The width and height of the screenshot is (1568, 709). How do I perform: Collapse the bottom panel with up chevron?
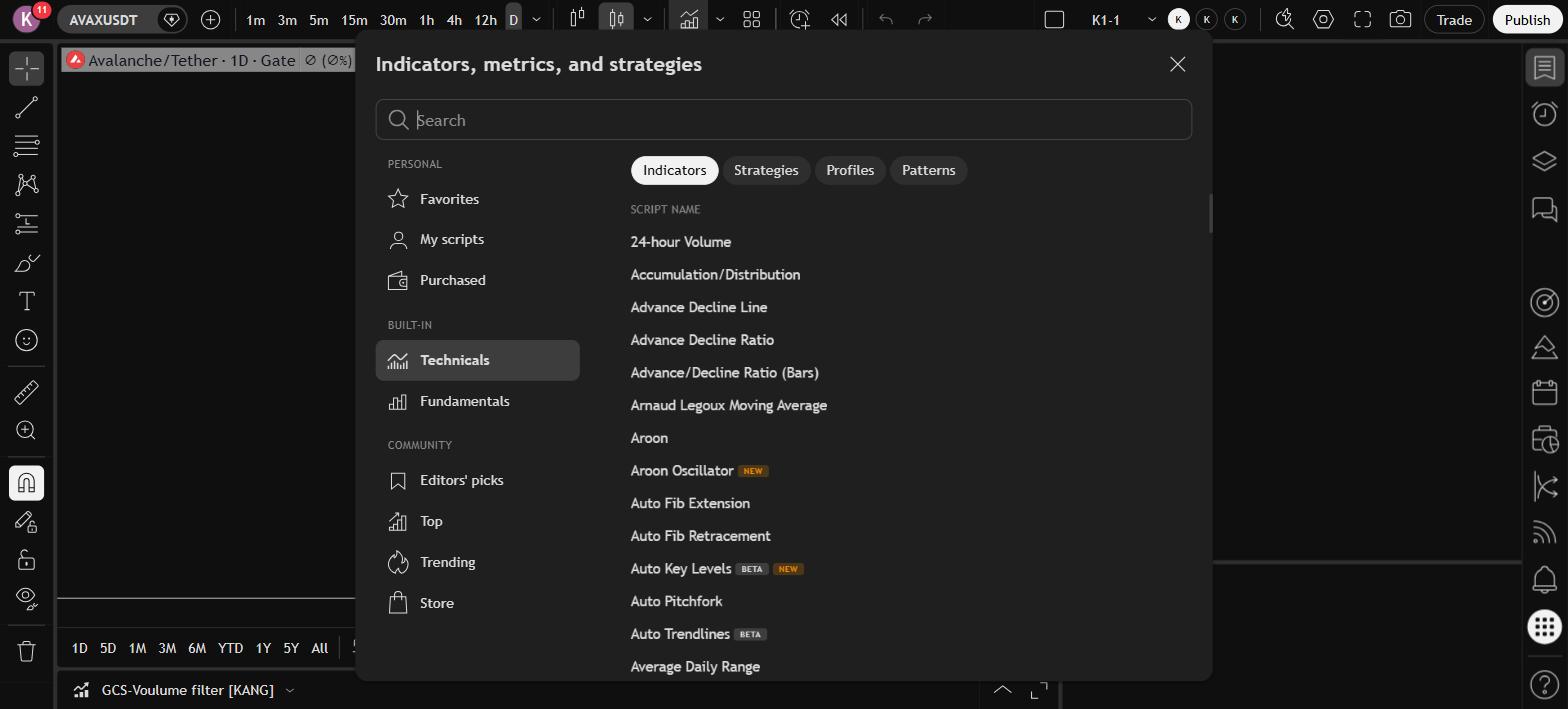point(1002,690)
